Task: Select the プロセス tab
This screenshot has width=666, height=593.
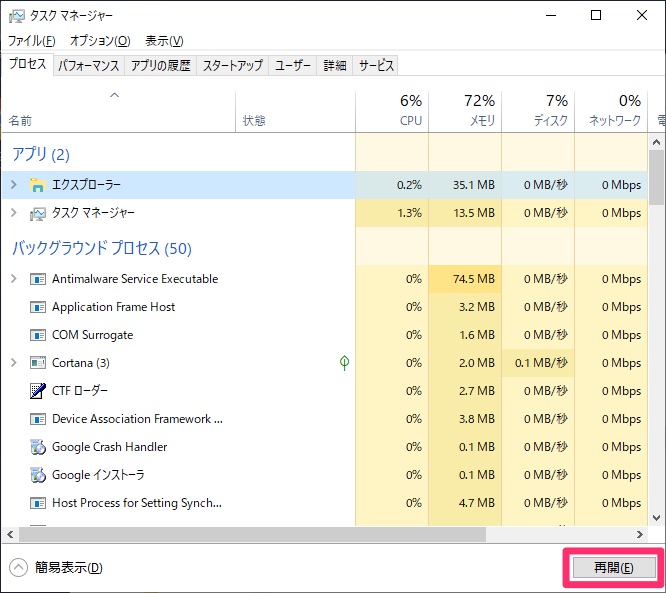Action: coord(28,64)
